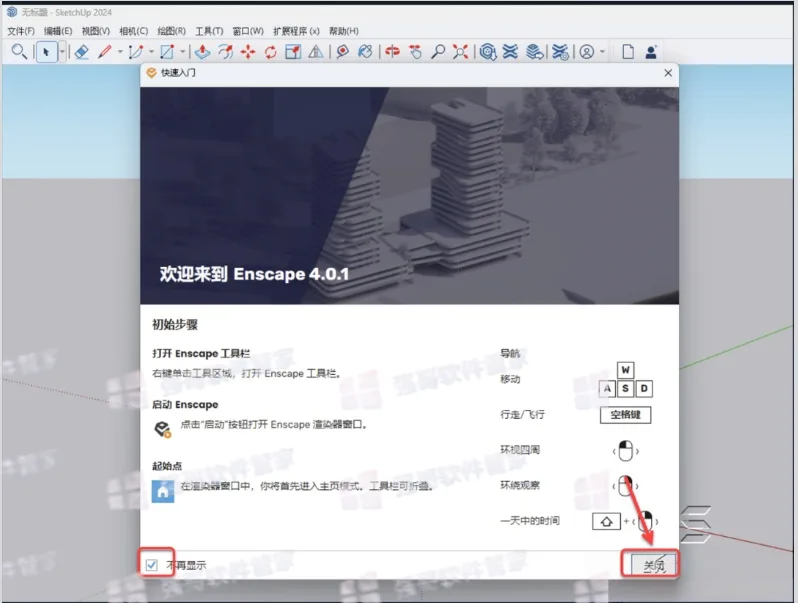Click the 行走/飞行 label
Viewport: 798px width, 603px height.
coord(522,414)
